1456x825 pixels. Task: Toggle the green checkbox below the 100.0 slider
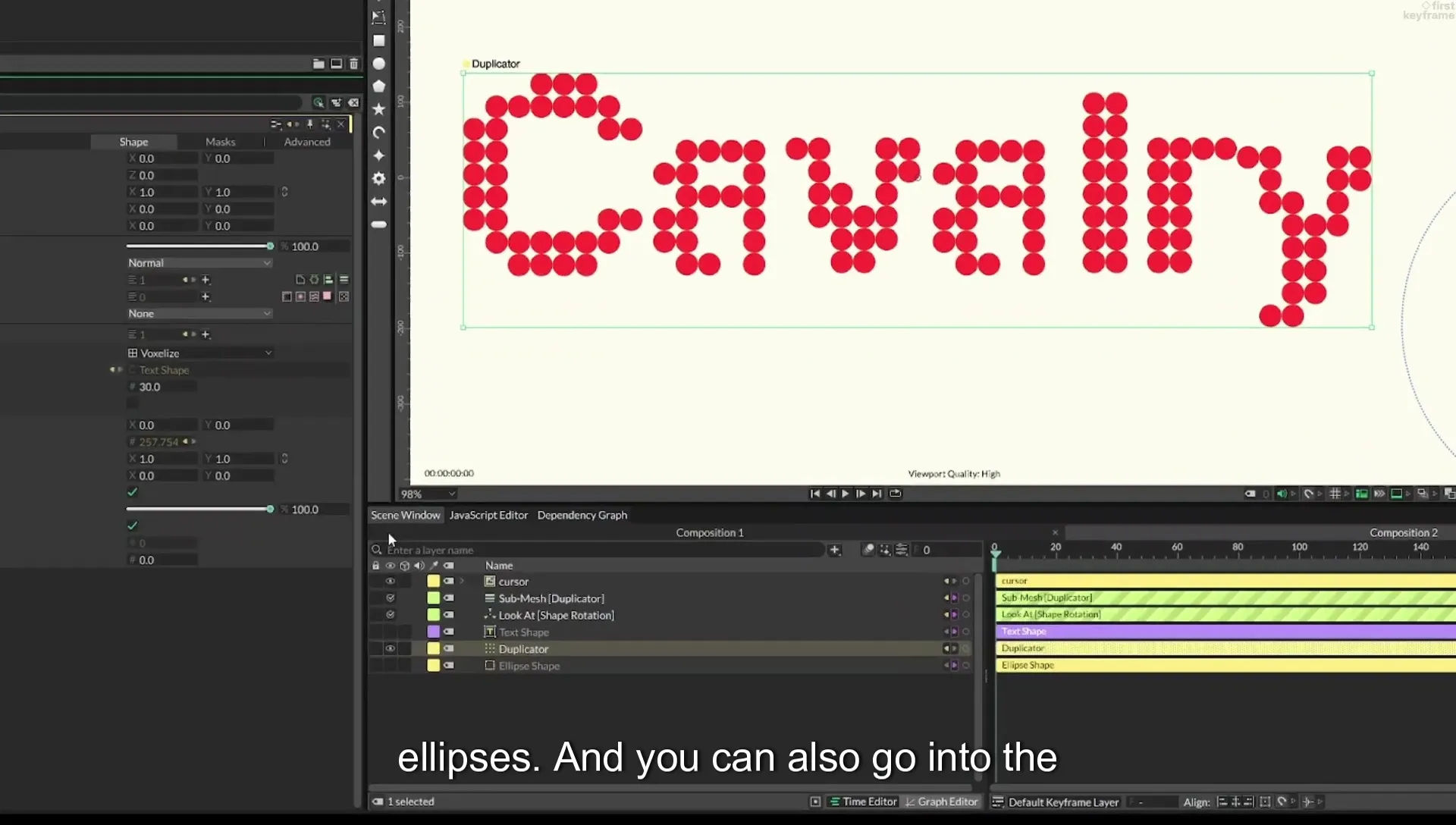click(133, 525)
